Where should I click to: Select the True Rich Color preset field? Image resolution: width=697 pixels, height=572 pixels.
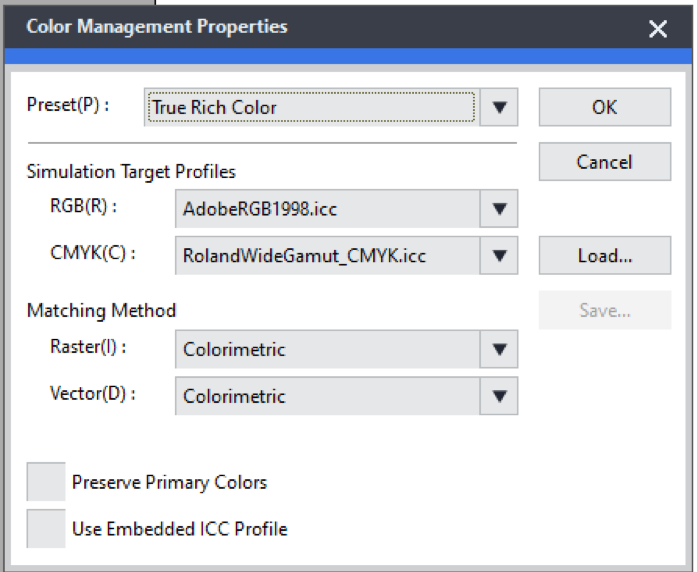pyautogui.click(x=310, y=107)
